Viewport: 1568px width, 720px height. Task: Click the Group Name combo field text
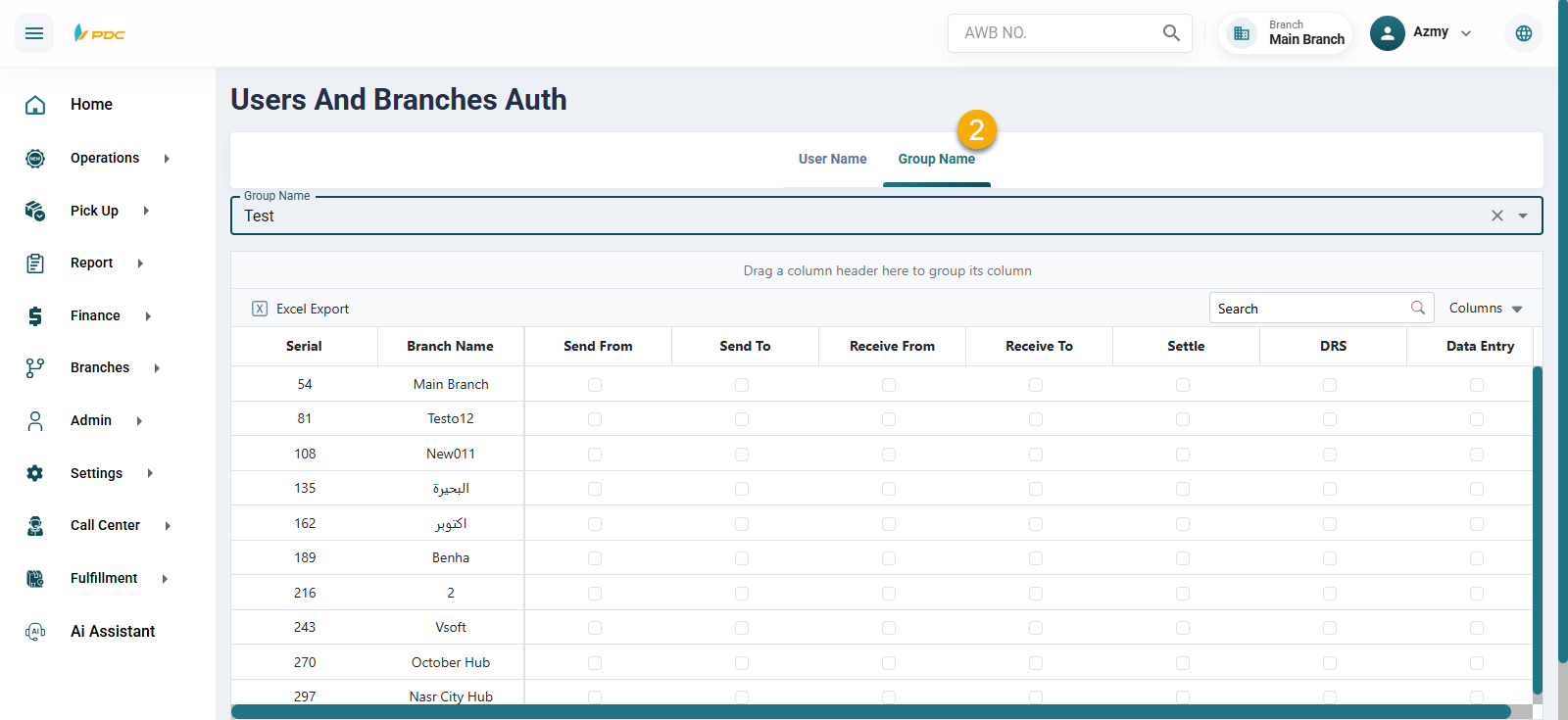click(259, 216)
